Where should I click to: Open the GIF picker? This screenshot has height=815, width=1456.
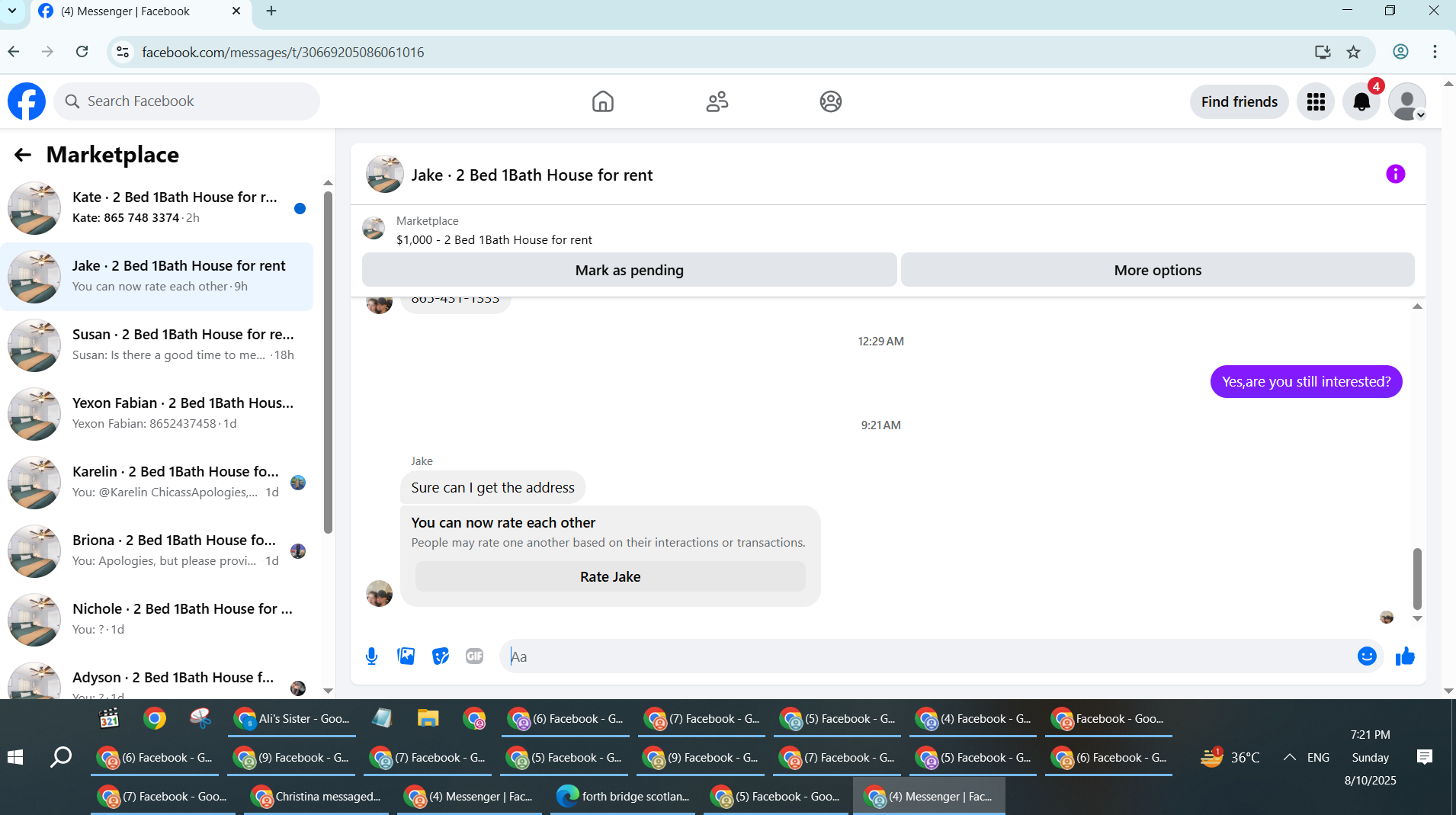(475, 656)
